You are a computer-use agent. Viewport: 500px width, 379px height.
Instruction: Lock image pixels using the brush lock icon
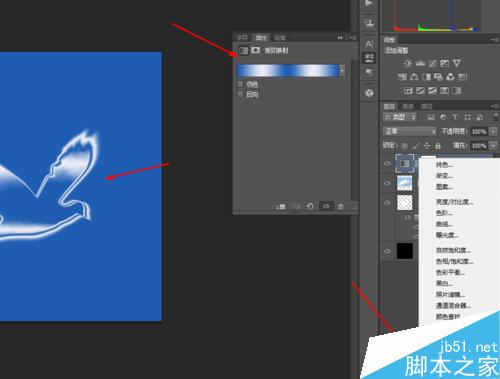click(416, 146)
